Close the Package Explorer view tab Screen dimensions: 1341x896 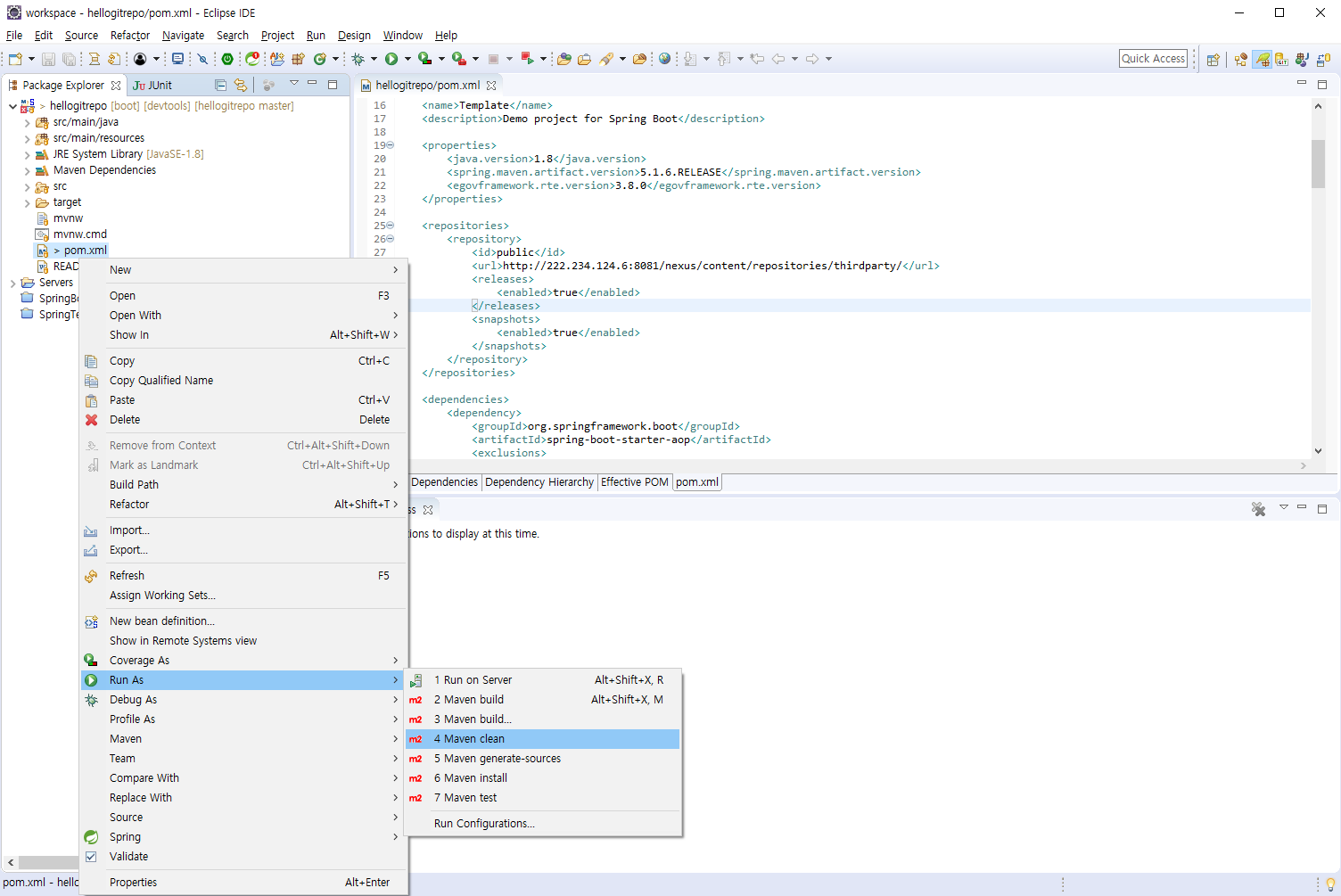pyautogui.click(x=116, y=86)
